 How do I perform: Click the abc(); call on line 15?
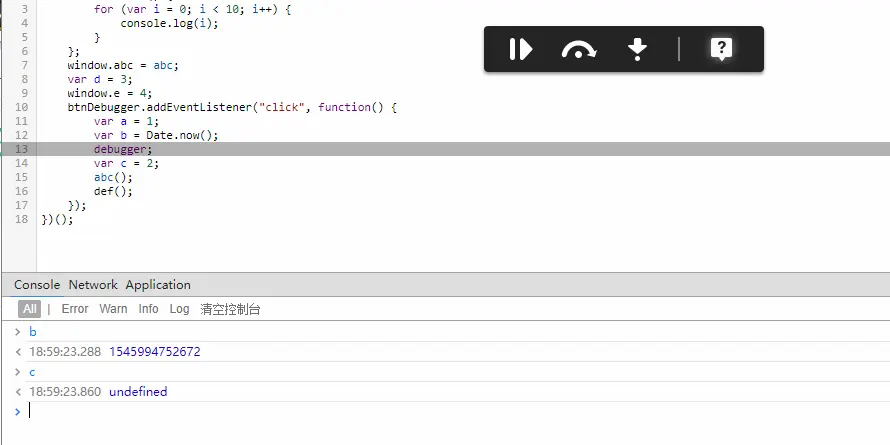[x=113, y=177]
